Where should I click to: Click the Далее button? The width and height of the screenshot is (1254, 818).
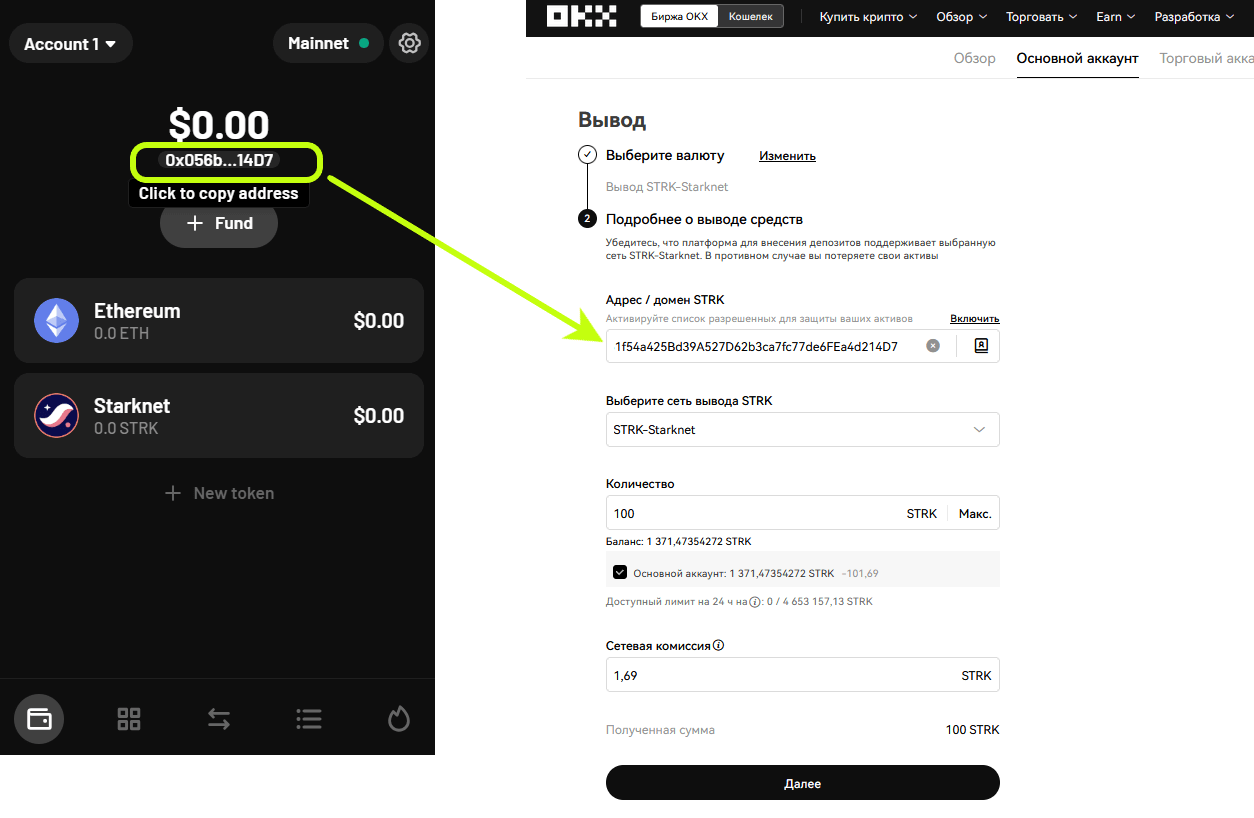pyautogui.click(x=802, y=783)
